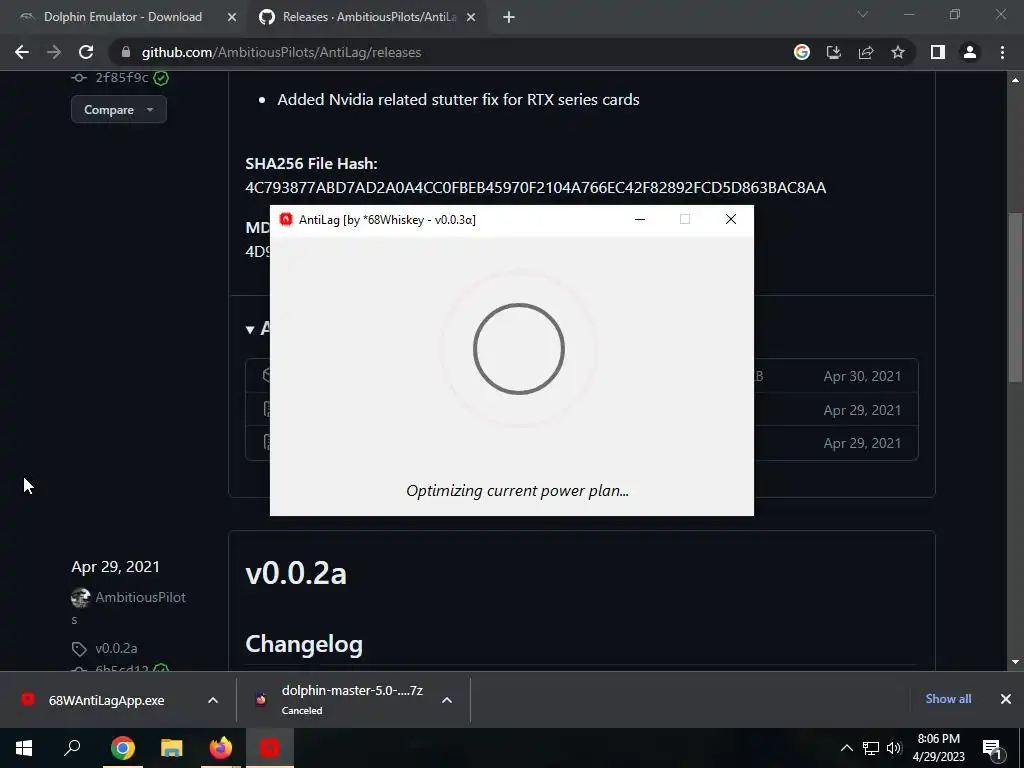Click 'Optimizing current power plan...' status text
This screenshot has height=768, width=1024.
(517, 490)
